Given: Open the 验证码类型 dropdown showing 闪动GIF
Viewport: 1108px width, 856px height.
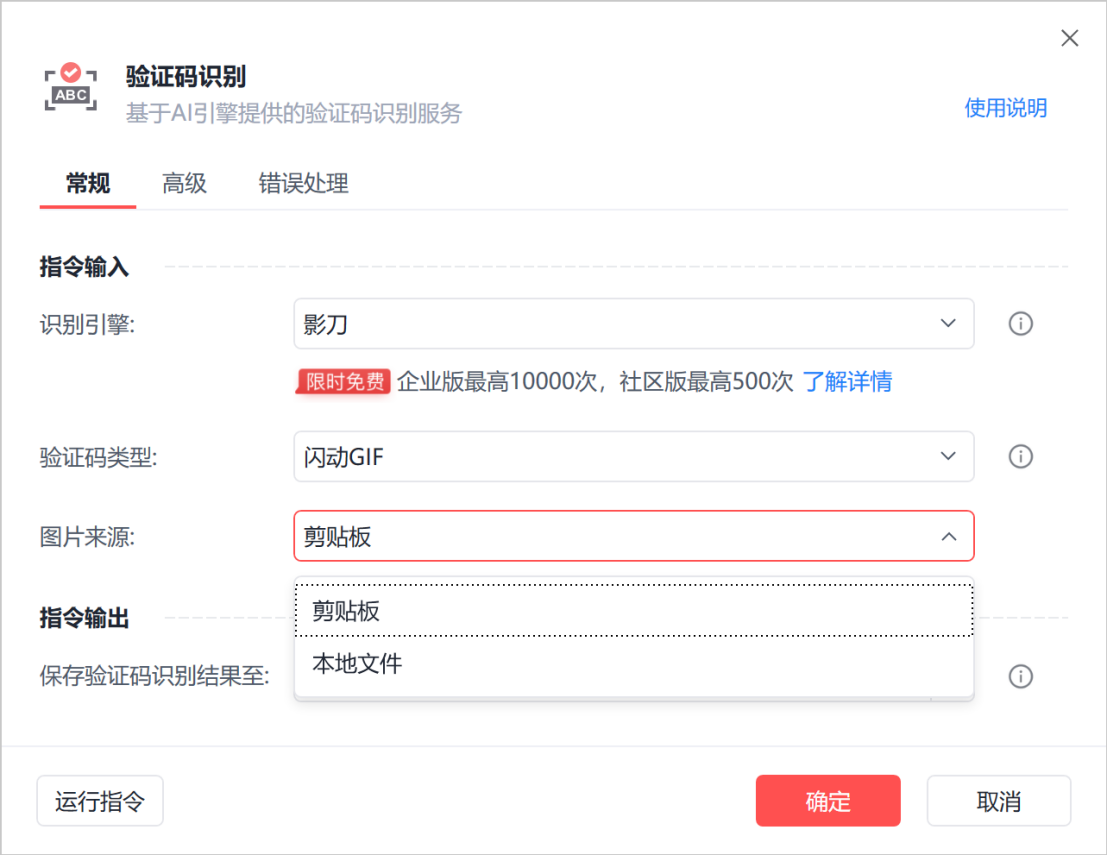Looking at the screenshot, I should click(633, 457).
